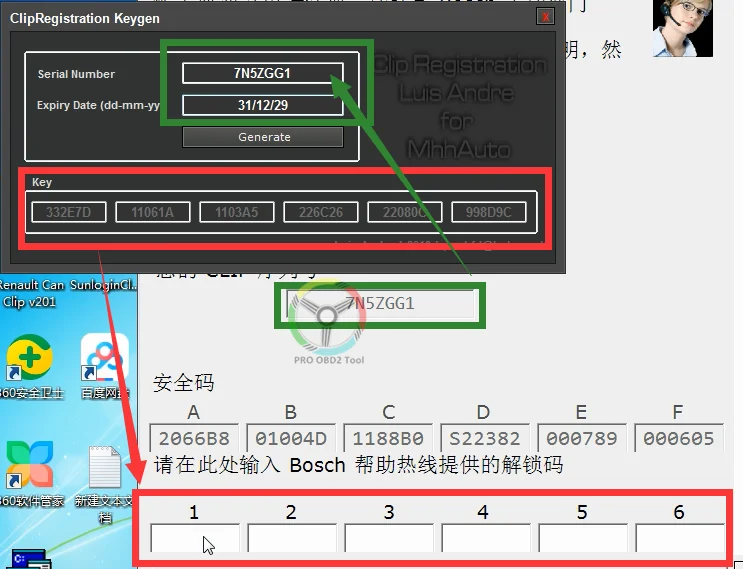Open the 360安全卫士 desktop shortcut

pyautogui.click(x=29, y=366)
